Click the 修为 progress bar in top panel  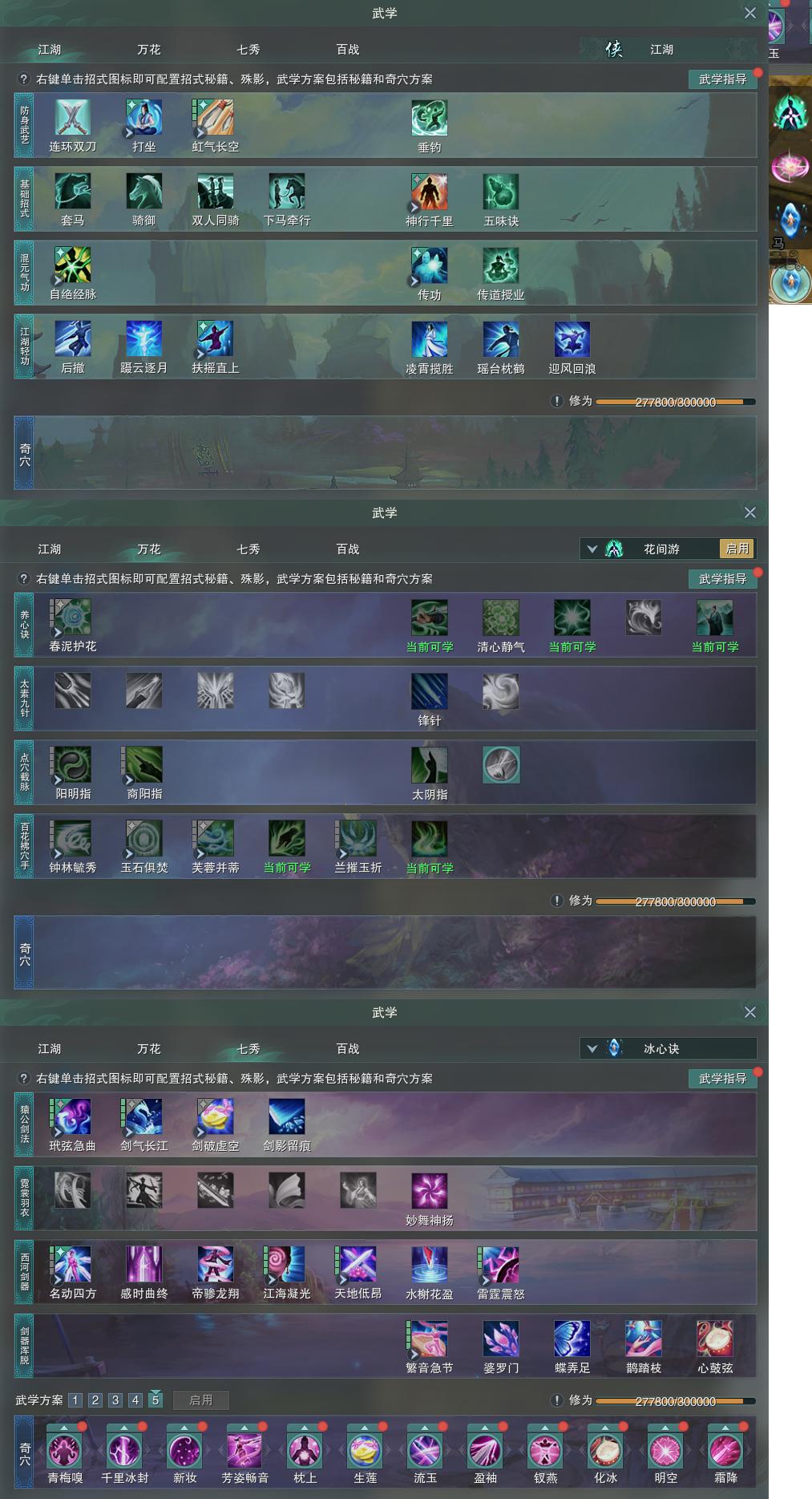675,402
